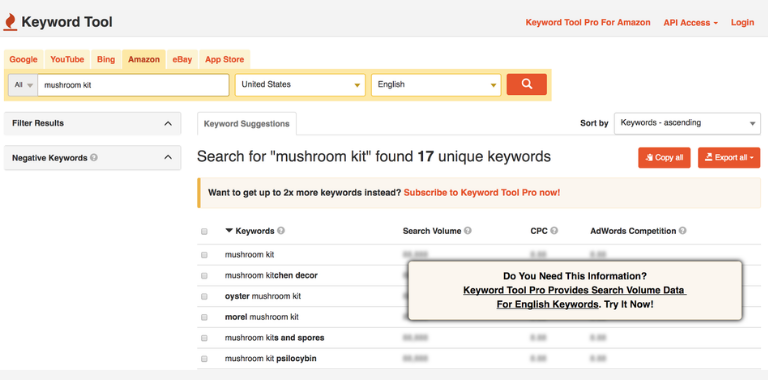Check the box for 'mushroom kit psilocybin'
This screenshot has height=380, width=768.
point(204,358)
